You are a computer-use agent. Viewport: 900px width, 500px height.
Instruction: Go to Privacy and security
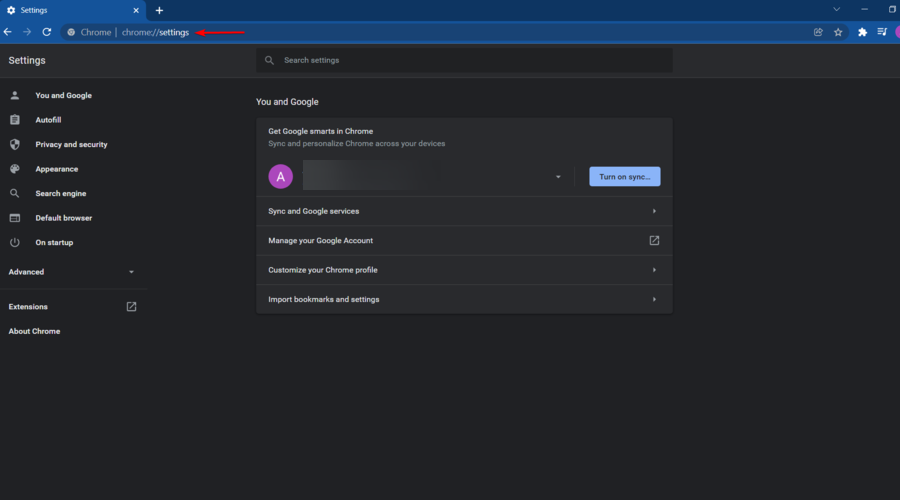(71, 145)
